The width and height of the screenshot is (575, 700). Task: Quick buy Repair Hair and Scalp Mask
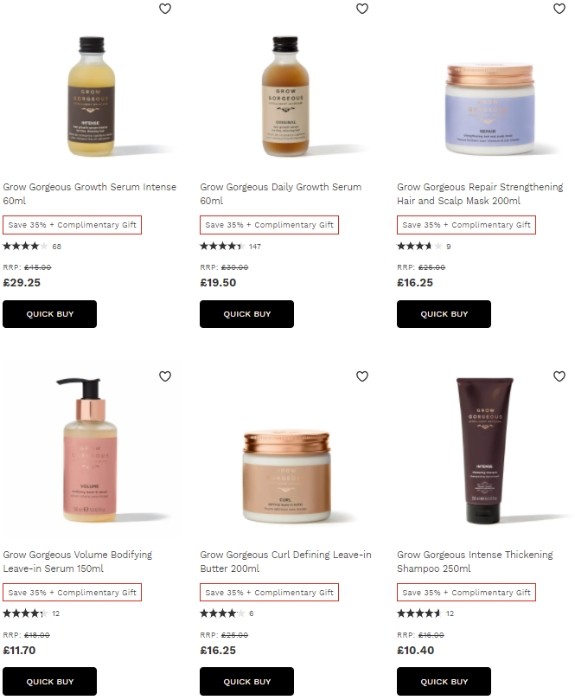pos(444,314)
